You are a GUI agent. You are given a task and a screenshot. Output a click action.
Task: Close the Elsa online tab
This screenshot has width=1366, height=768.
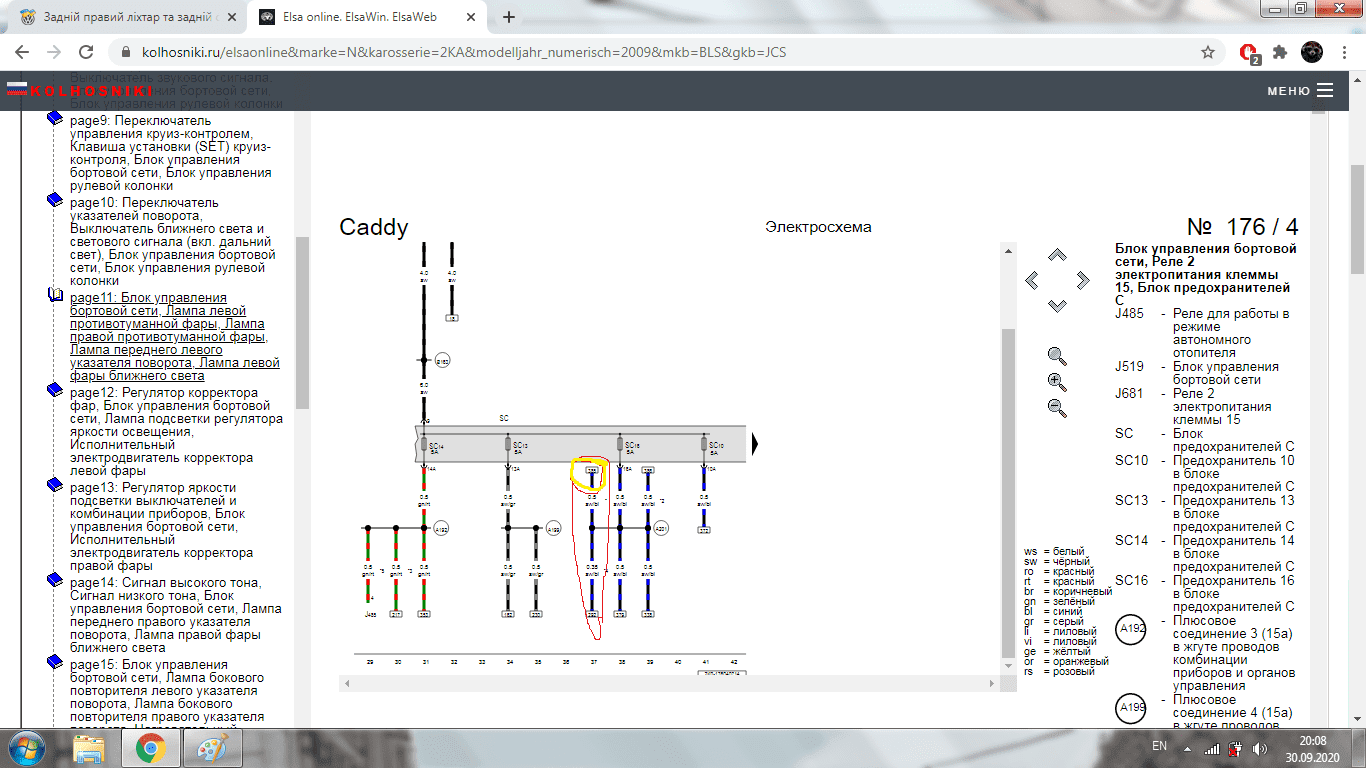[470, 17]
